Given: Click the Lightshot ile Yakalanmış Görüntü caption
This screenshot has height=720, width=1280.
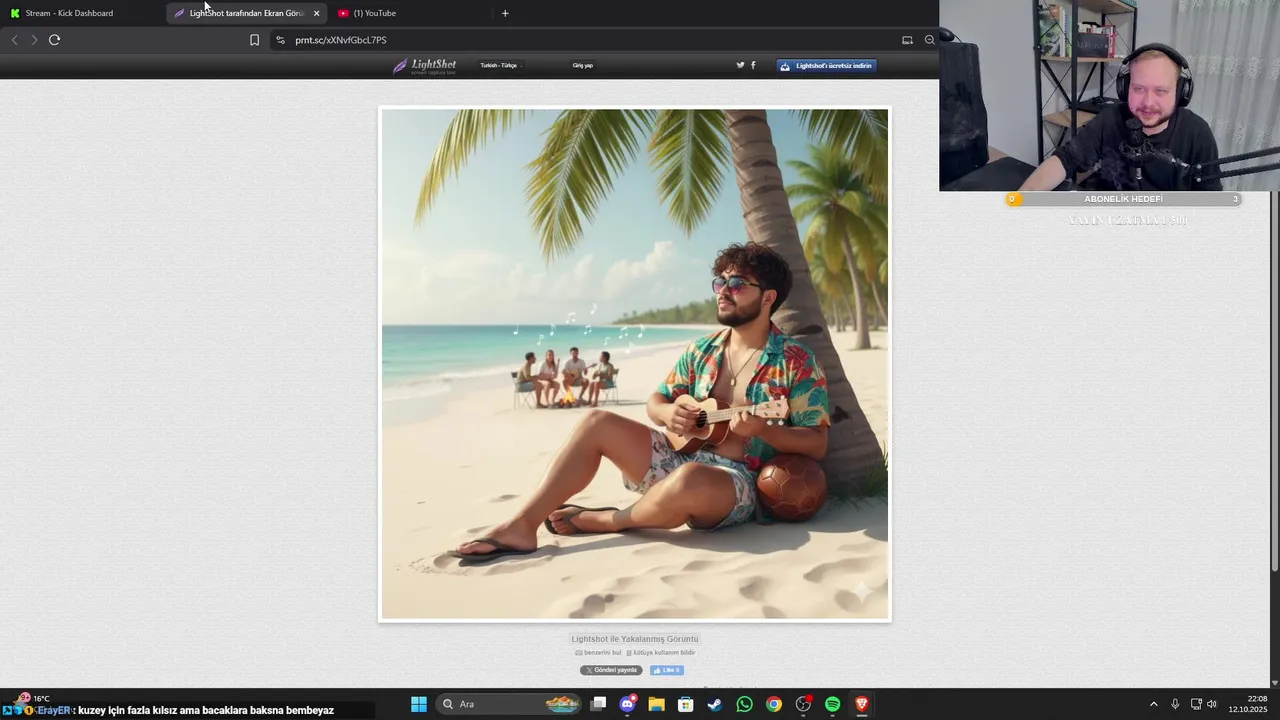Looking at the screenshot, I should (634, 639).
